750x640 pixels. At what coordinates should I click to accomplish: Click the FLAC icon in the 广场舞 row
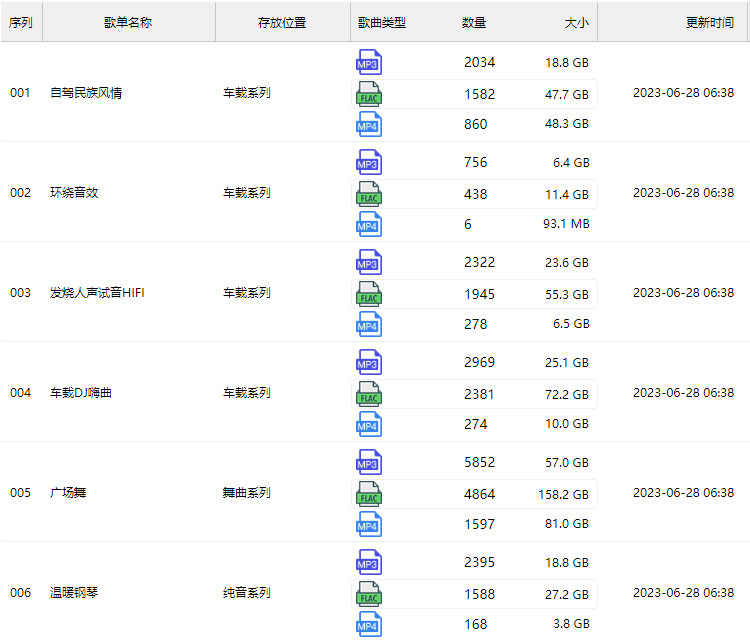tap(369, 494)
